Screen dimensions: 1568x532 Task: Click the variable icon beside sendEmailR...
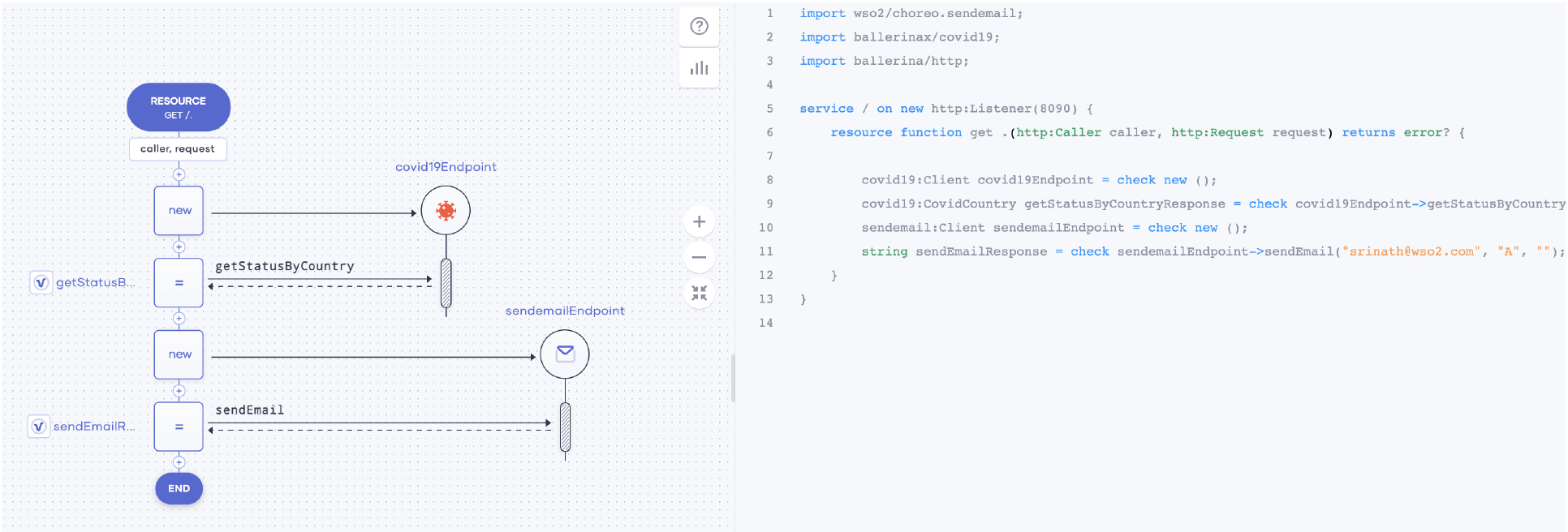(38, 427)
